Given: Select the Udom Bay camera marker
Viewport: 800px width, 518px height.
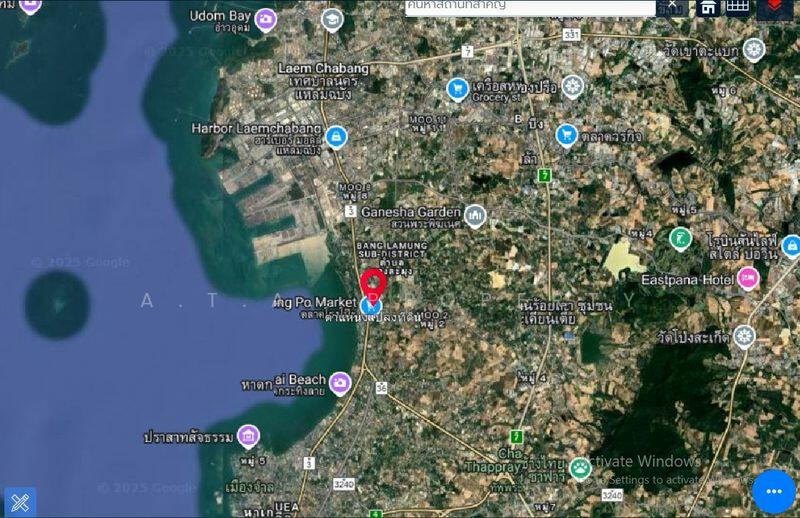Looking at the screenshot, I should click(x=265, y=19).
